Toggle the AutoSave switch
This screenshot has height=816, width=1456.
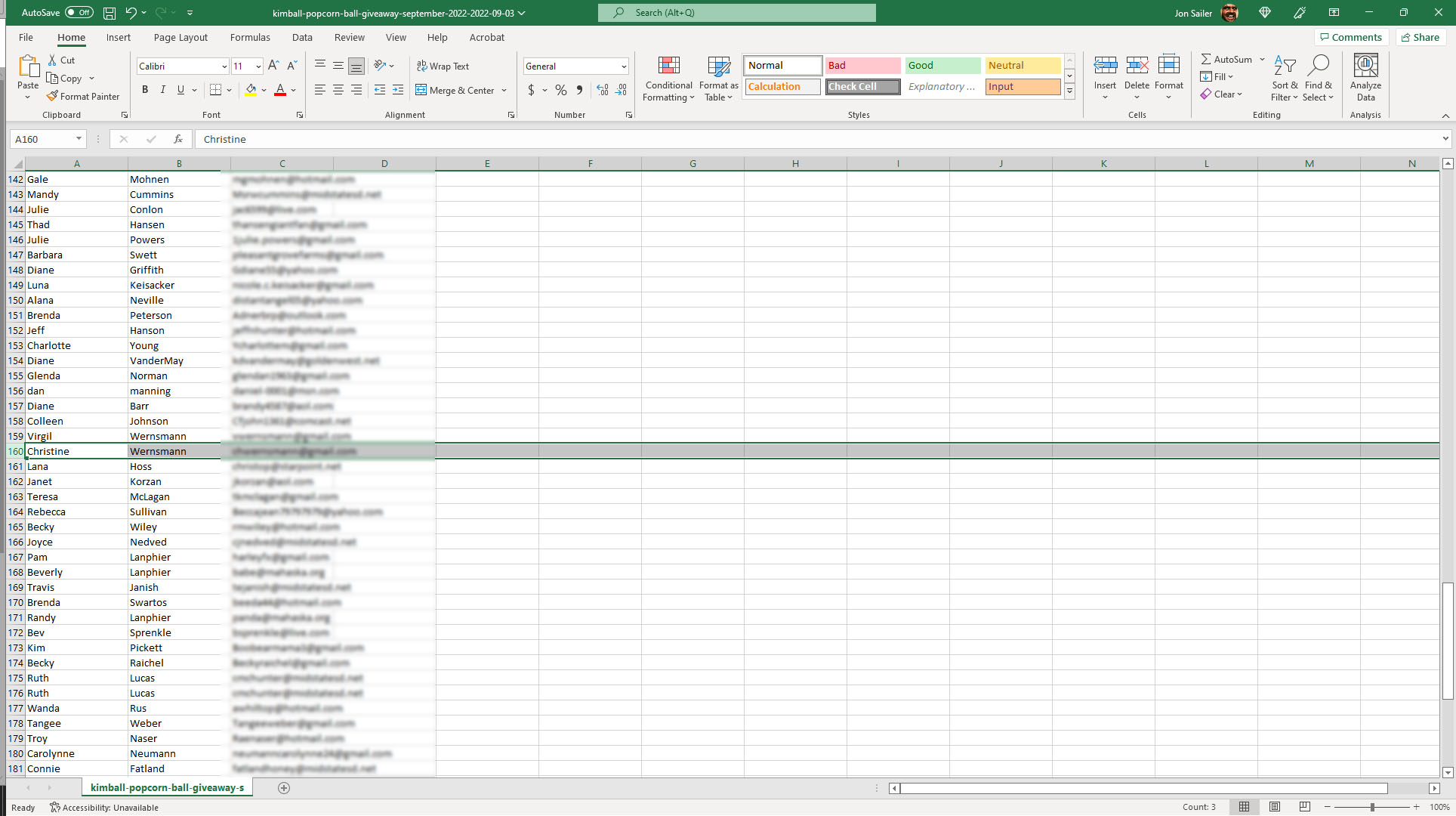[x=79, y=13]
